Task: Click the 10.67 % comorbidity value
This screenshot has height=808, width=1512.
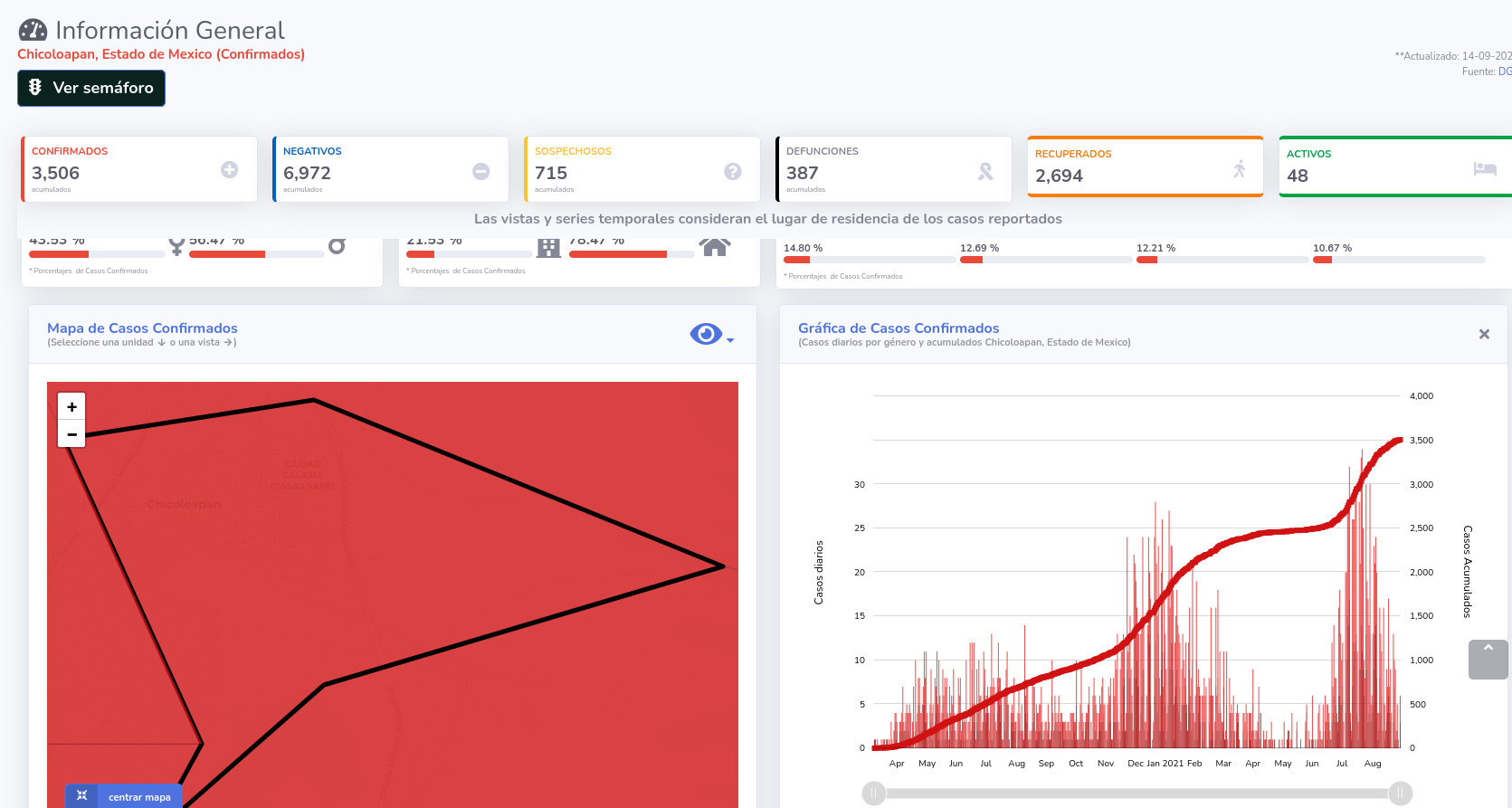Action: click(1333, 248)
